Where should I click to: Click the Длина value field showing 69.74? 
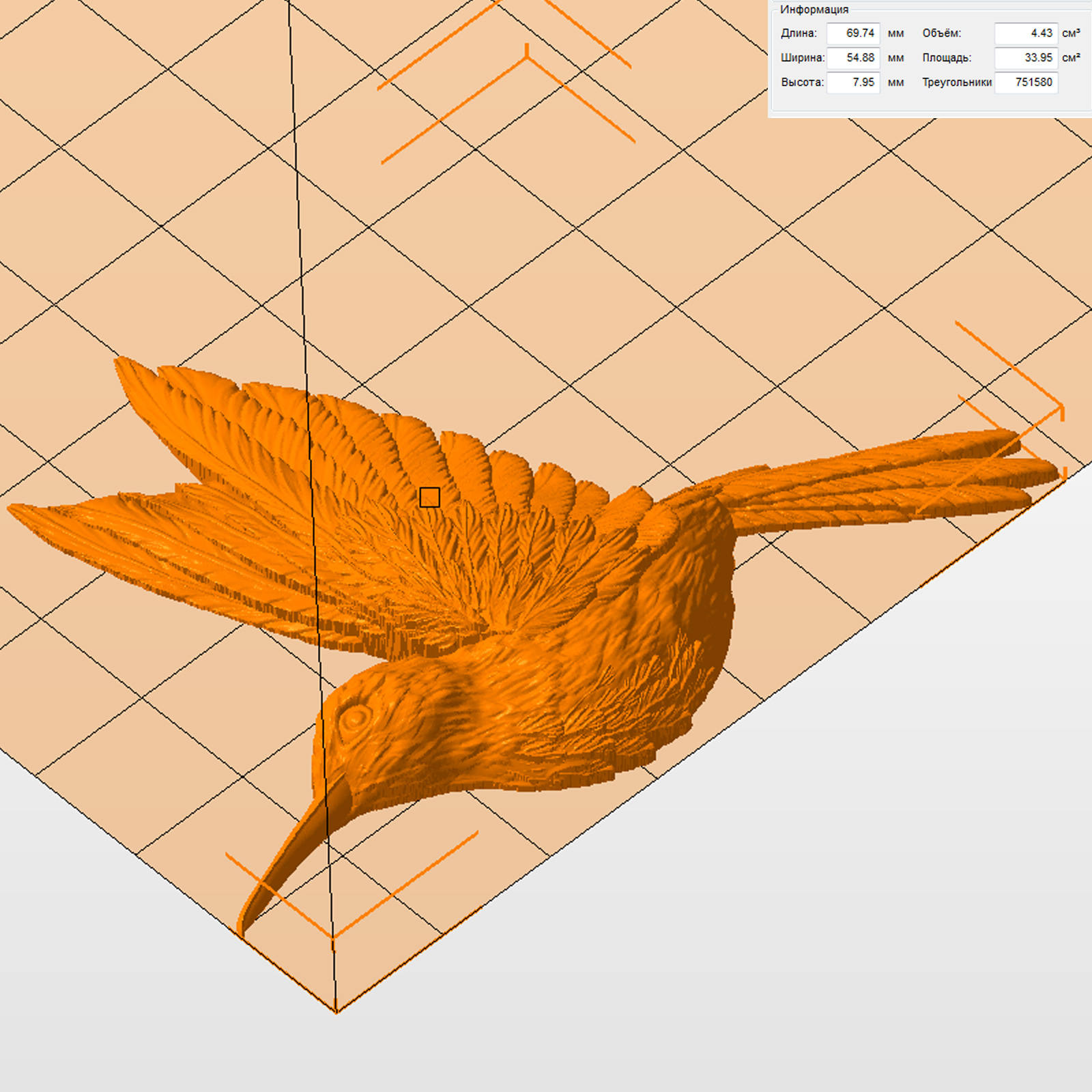(853, 33)
